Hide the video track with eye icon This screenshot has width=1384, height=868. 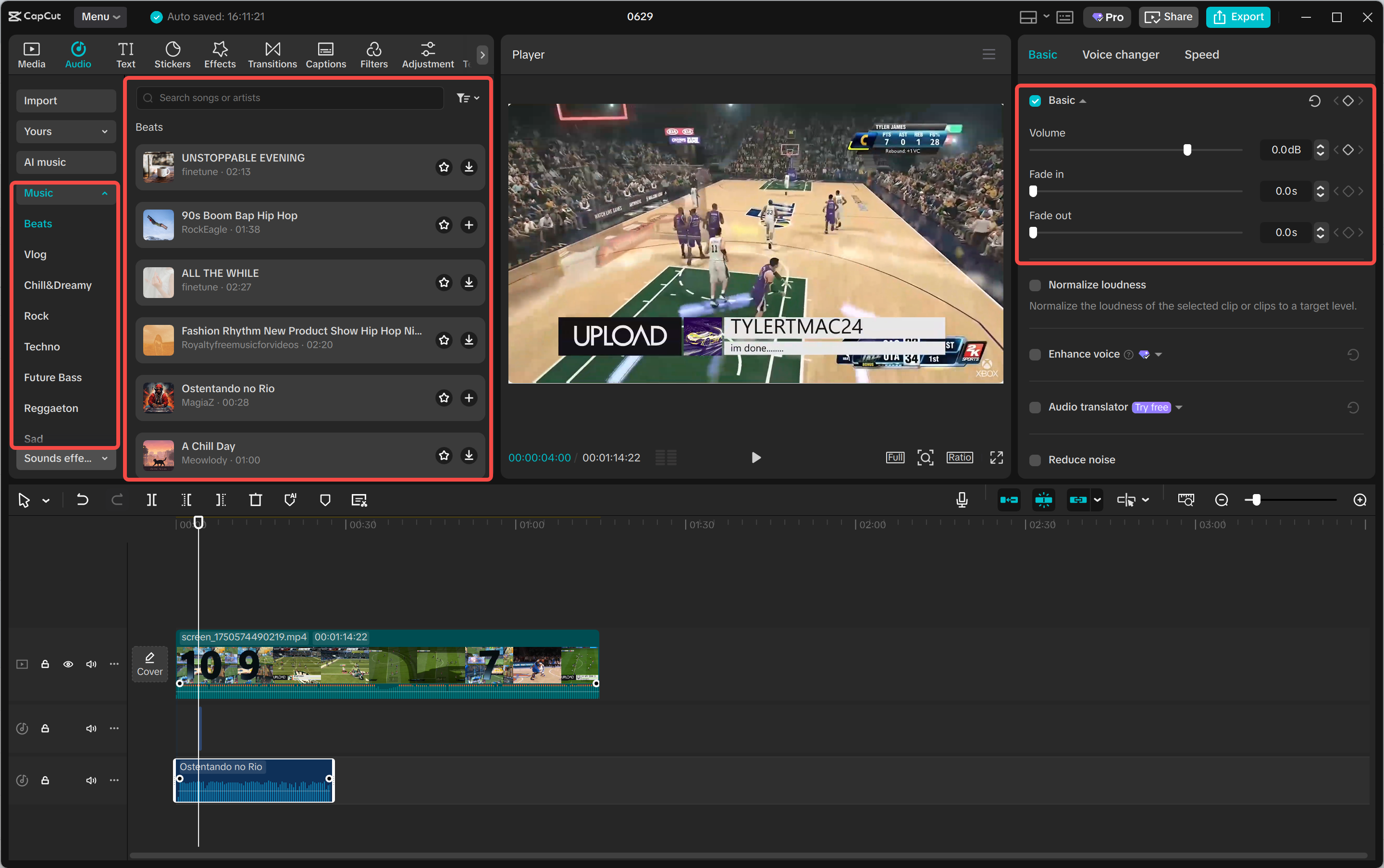pos(68,664)
